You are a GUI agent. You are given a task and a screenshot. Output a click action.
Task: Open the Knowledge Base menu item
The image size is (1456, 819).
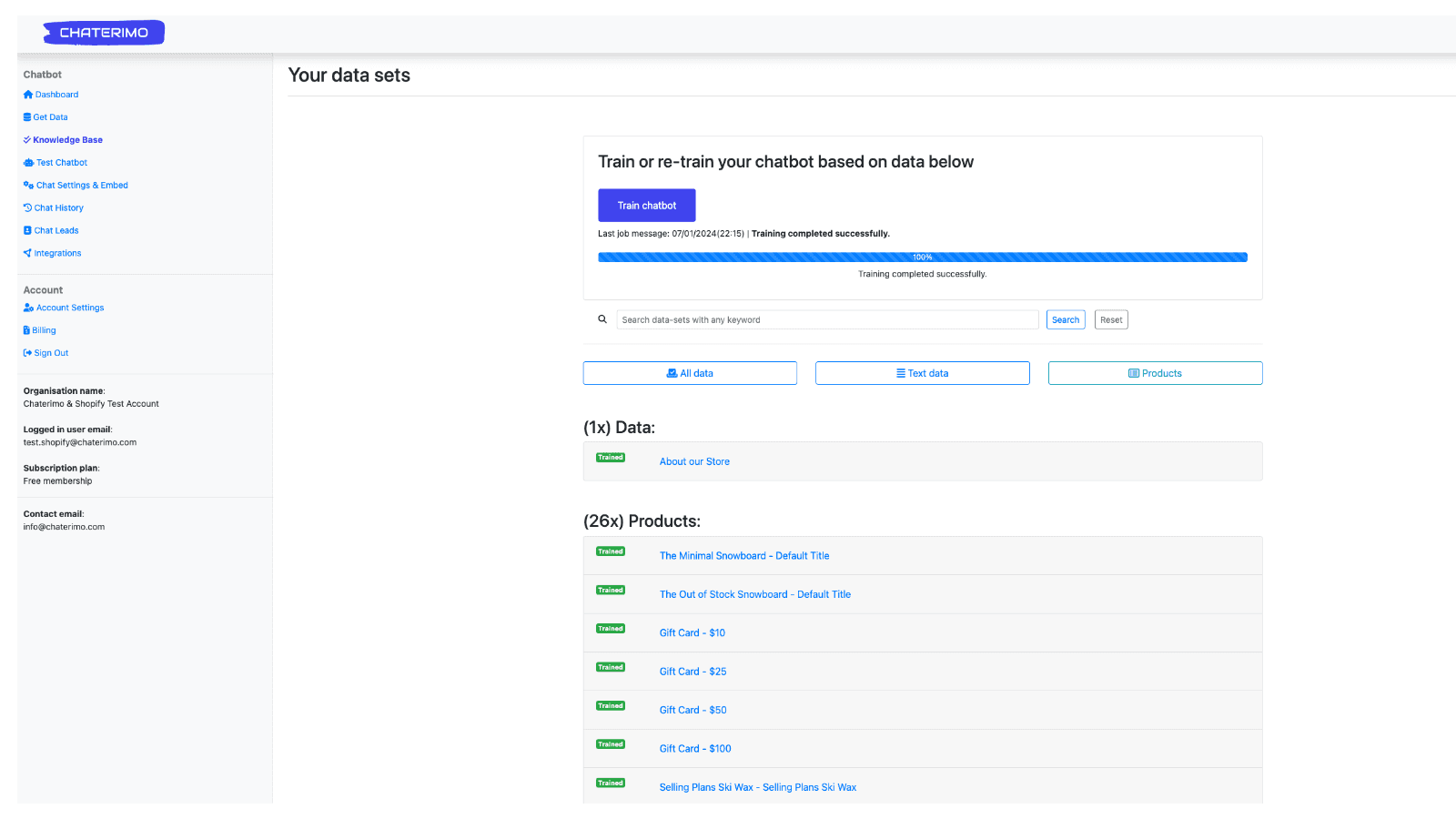point(67,140)
